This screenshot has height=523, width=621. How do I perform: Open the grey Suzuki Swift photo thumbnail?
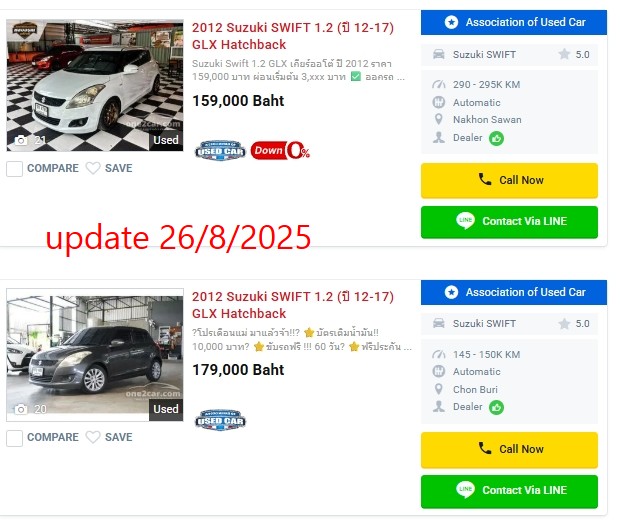[x=95, y=355]
